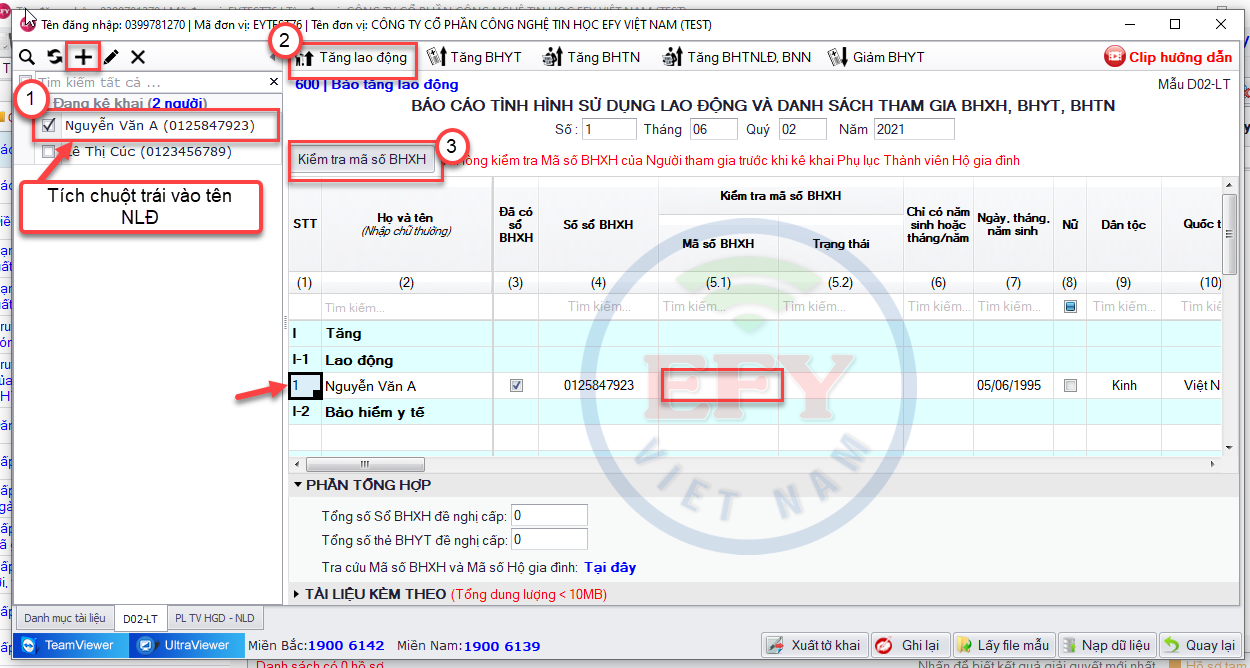The image size is (1250, 668).
Task: Click the Họ và tên column filter field
Action: pyautogui.click(x=406, y=307)
